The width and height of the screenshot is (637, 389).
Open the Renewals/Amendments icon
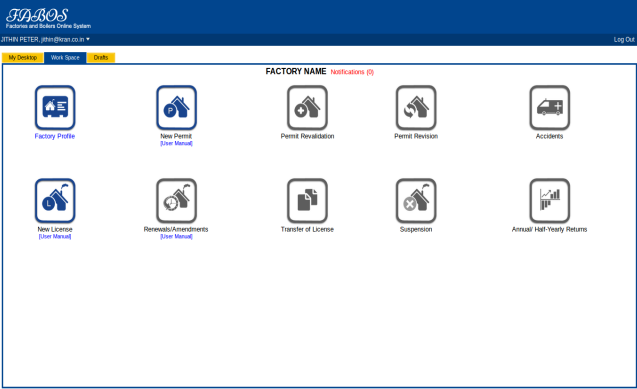click(x=176, y=201)
